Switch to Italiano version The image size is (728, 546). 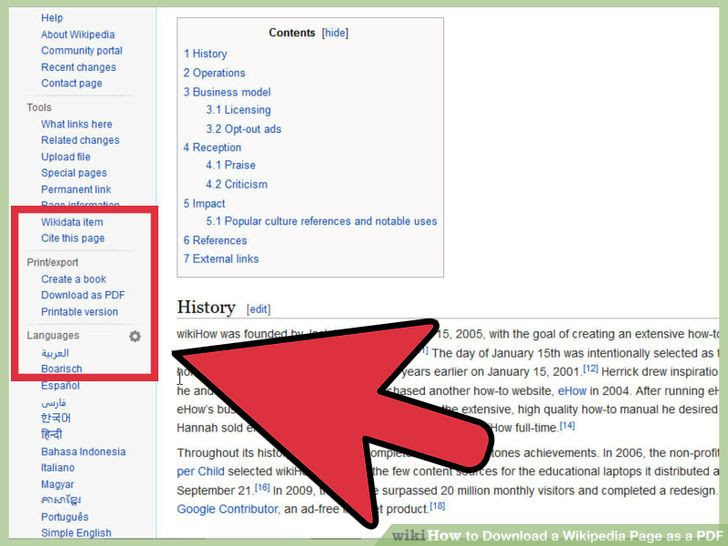click(x=58, y=468)
